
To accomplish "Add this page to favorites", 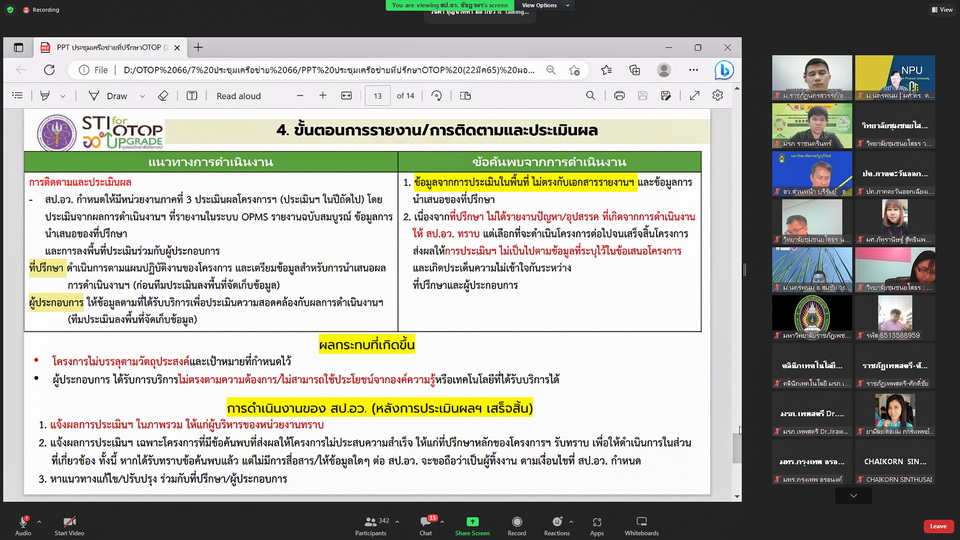I will coord(574,70).
